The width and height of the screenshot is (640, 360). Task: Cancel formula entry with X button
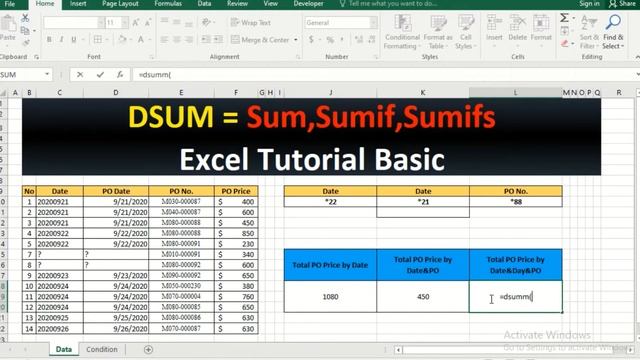[x=80, y=74]
